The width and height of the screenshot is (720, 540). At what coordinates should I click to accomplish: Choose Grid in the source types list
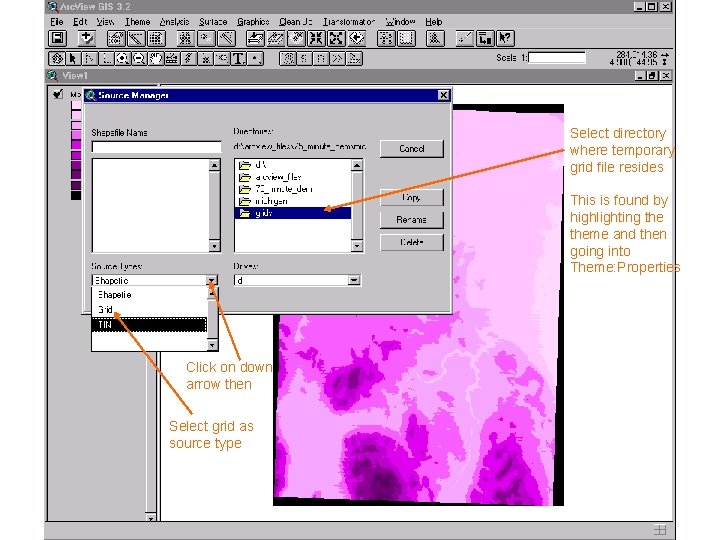pyautogui.click(x=149, y=309)
